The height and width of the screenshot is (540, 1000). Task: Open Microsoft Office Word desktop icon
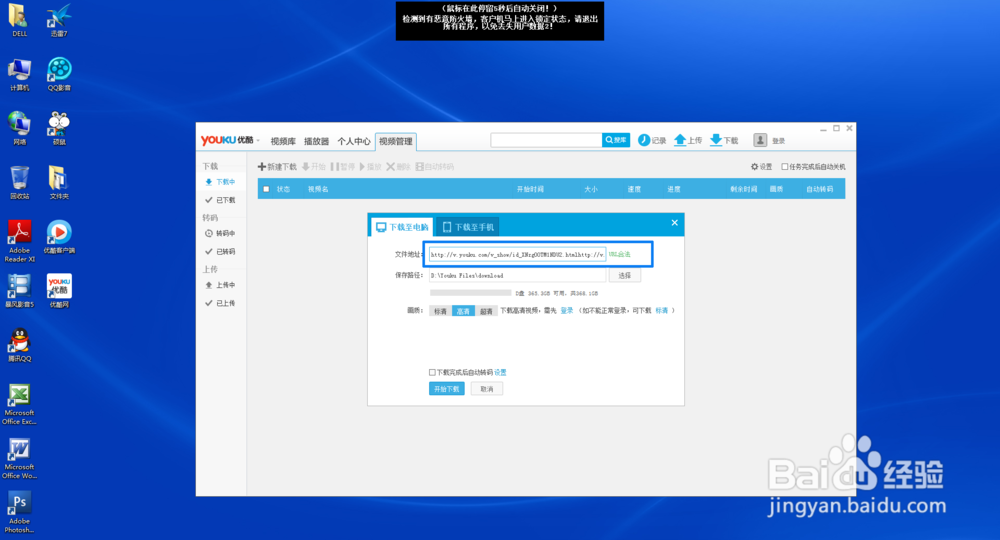click(19, 459)
